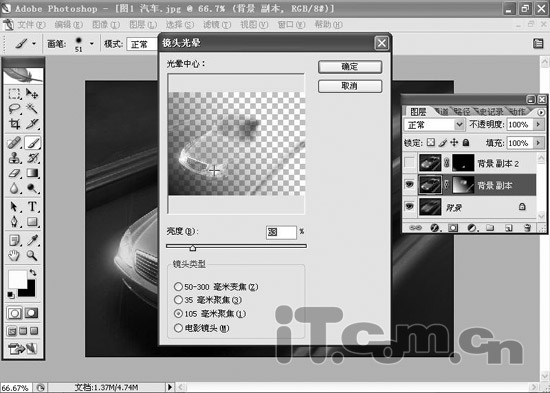Select the Rectangular Marquee tool
The width and height of the screenshot is (550, 393).
14,94
